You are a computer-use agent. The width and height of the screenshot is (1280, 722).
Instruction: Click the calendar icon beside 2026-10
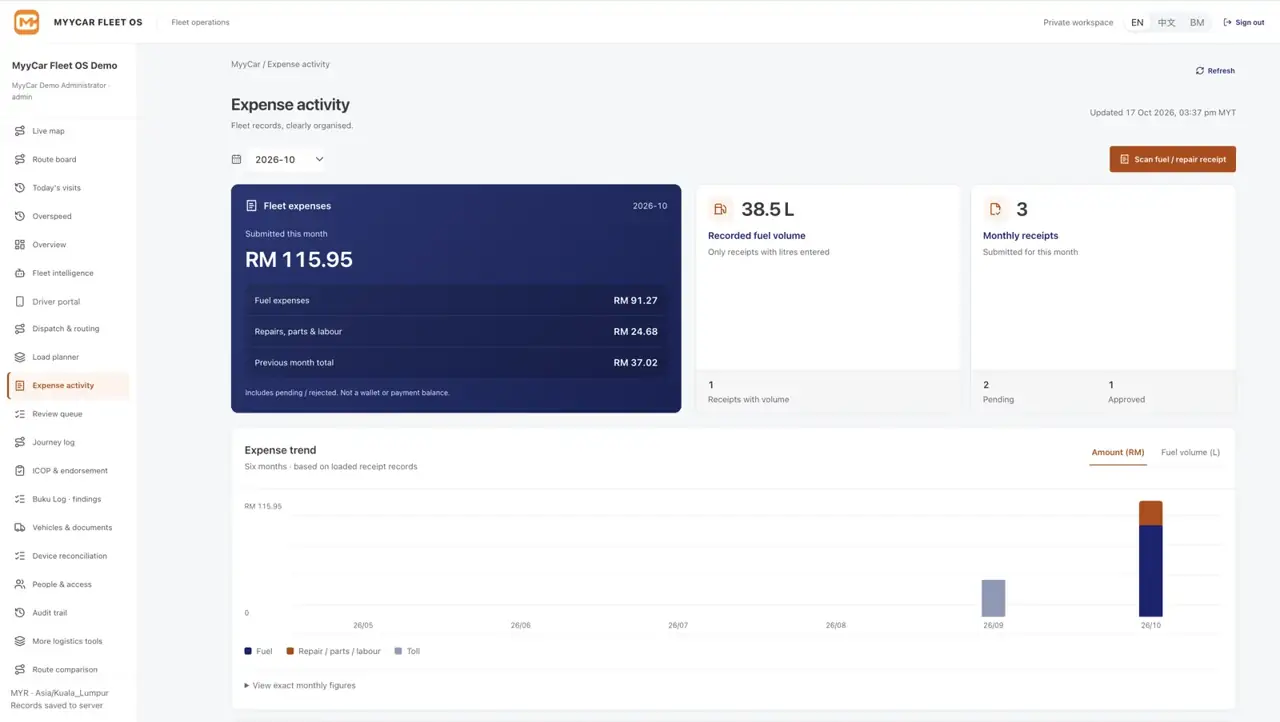(x=237, y=159)
